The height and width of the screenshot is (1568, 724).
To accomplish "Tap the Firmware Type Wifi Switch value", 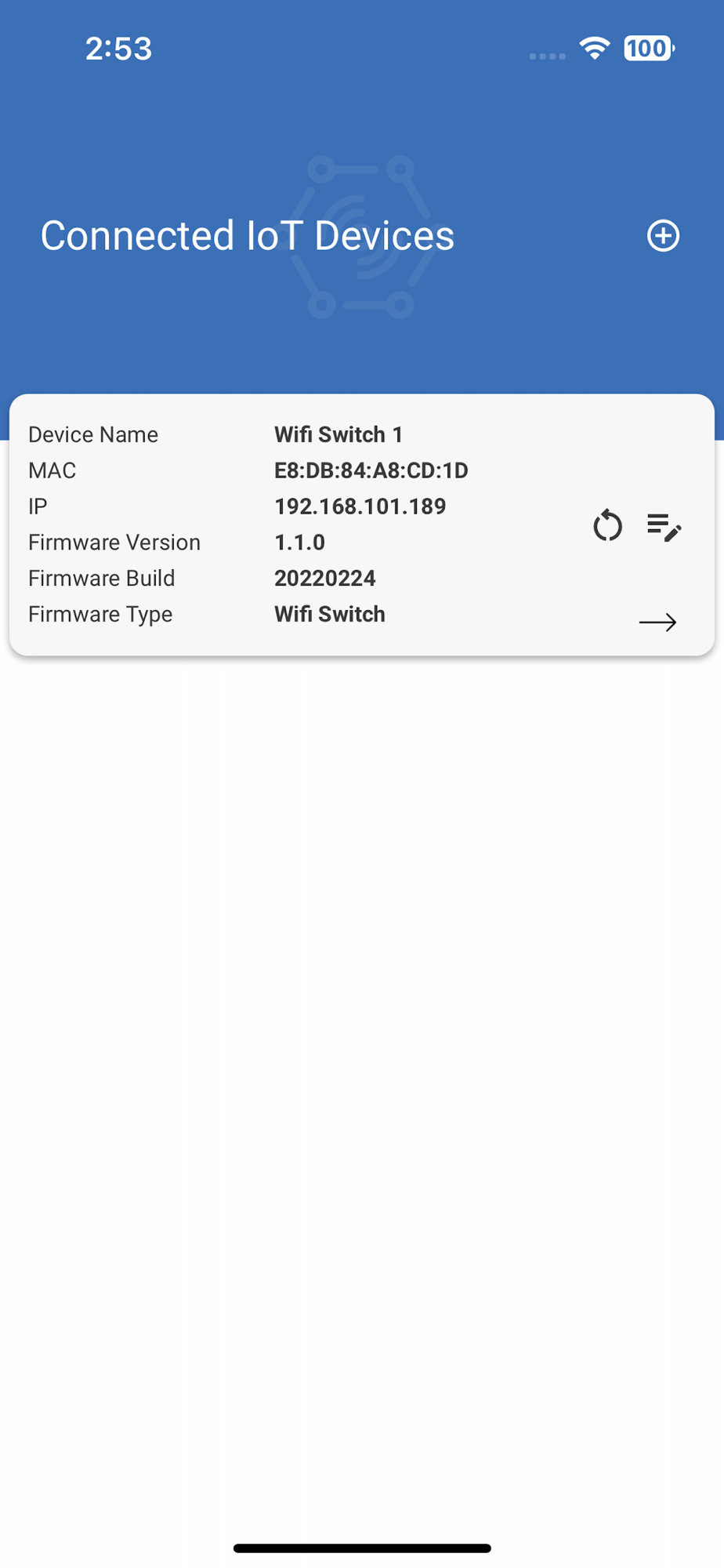I will (x=330, y=615).
